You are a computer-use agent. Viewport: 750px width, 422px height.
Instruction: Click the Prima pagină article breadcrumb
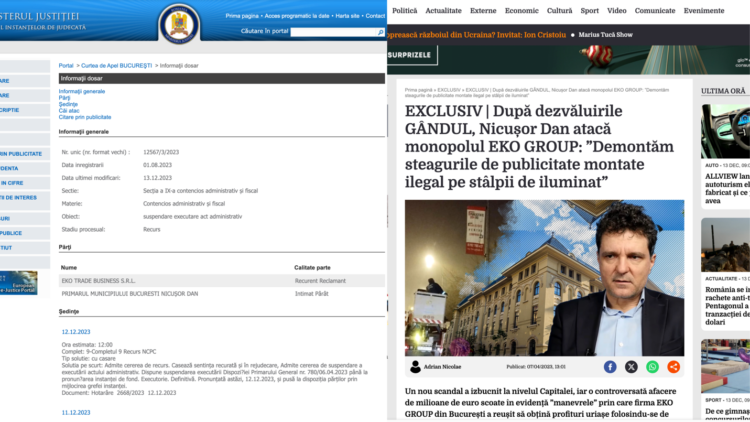coord(418,90)
